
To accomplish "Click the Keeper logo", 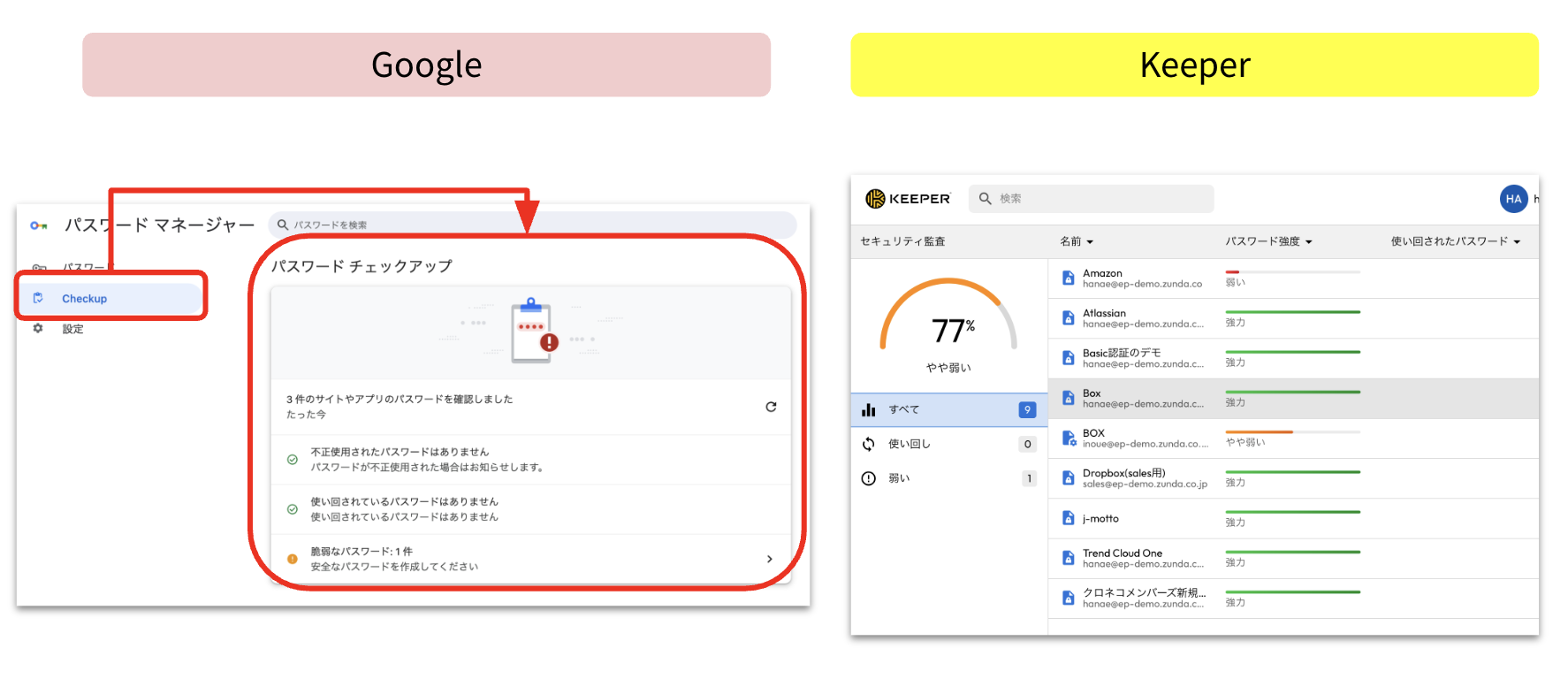I will 908,199.
